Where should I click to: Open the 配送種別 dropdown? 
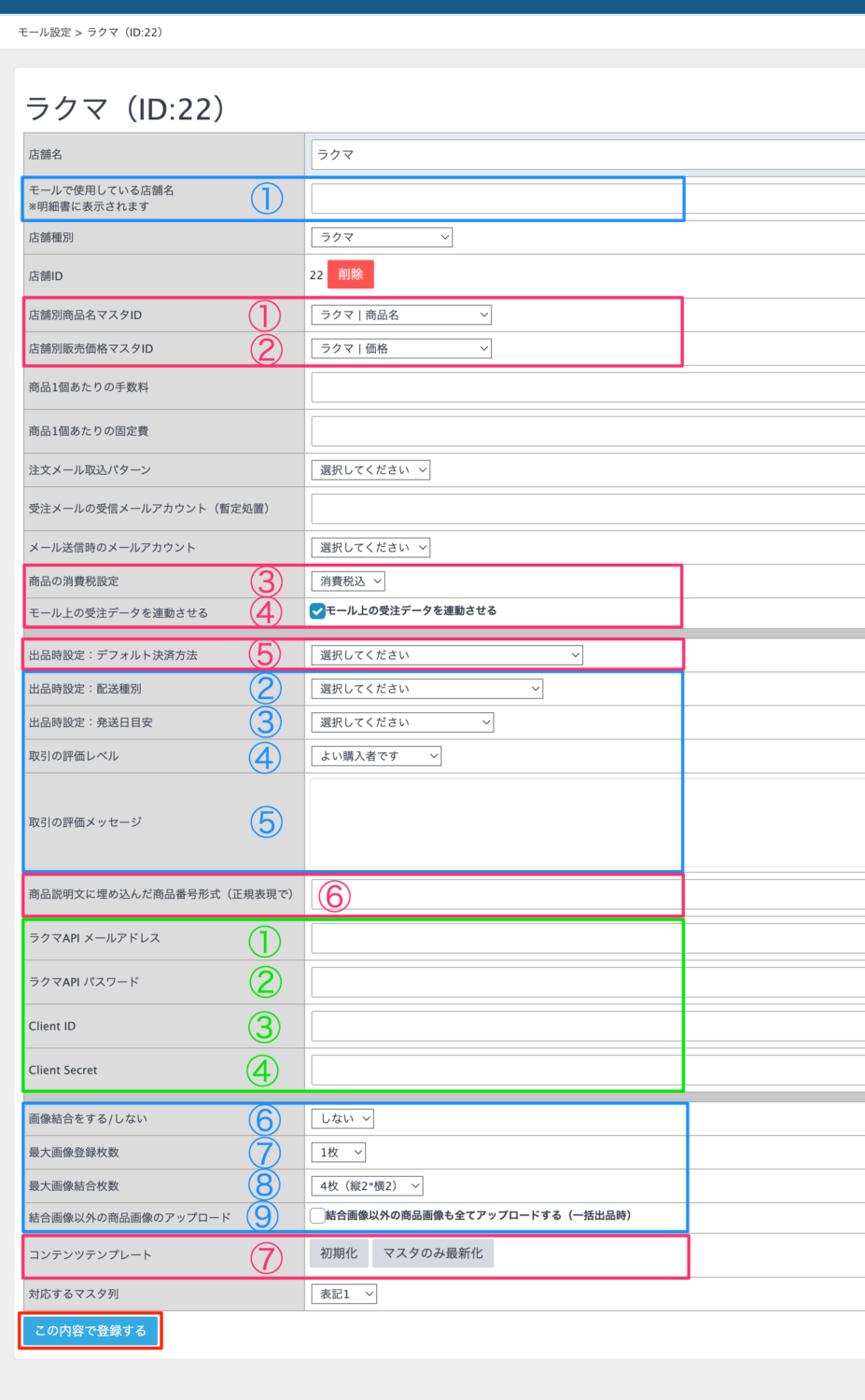coord(426,689)
